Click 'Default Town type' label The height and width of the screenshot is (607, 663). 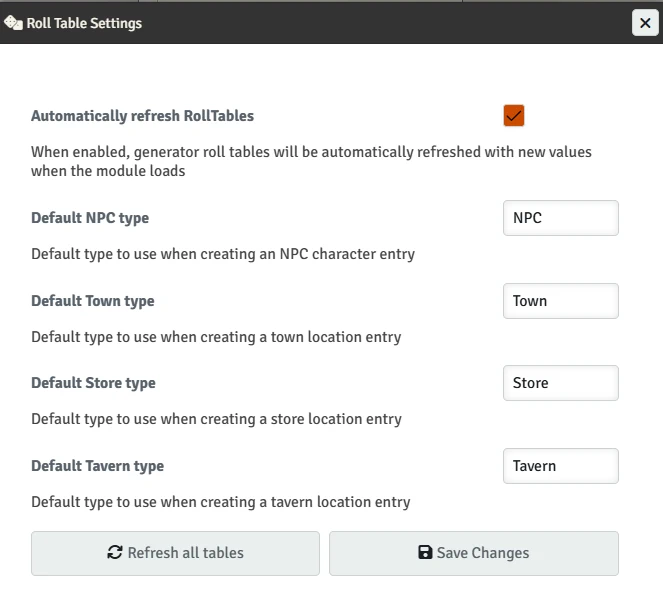click(93, 301)
